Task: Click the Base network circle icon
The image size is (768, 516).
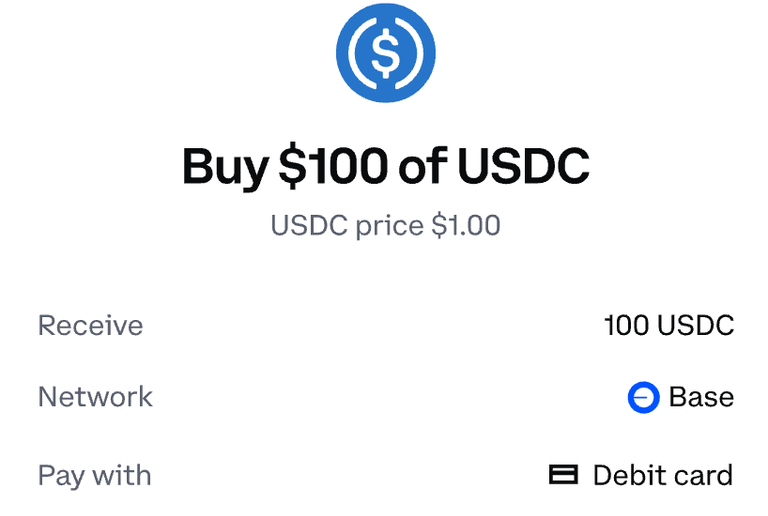Action: 644,397
